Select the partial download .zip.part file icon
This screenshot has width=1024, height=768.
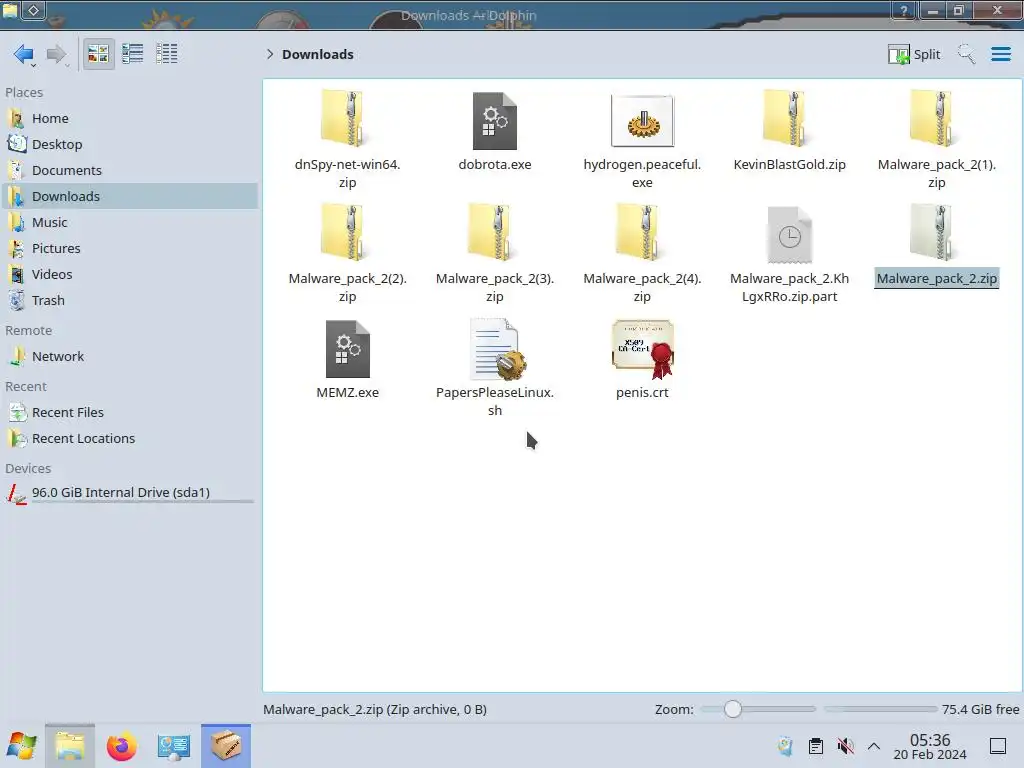click(x=790, y=235)
